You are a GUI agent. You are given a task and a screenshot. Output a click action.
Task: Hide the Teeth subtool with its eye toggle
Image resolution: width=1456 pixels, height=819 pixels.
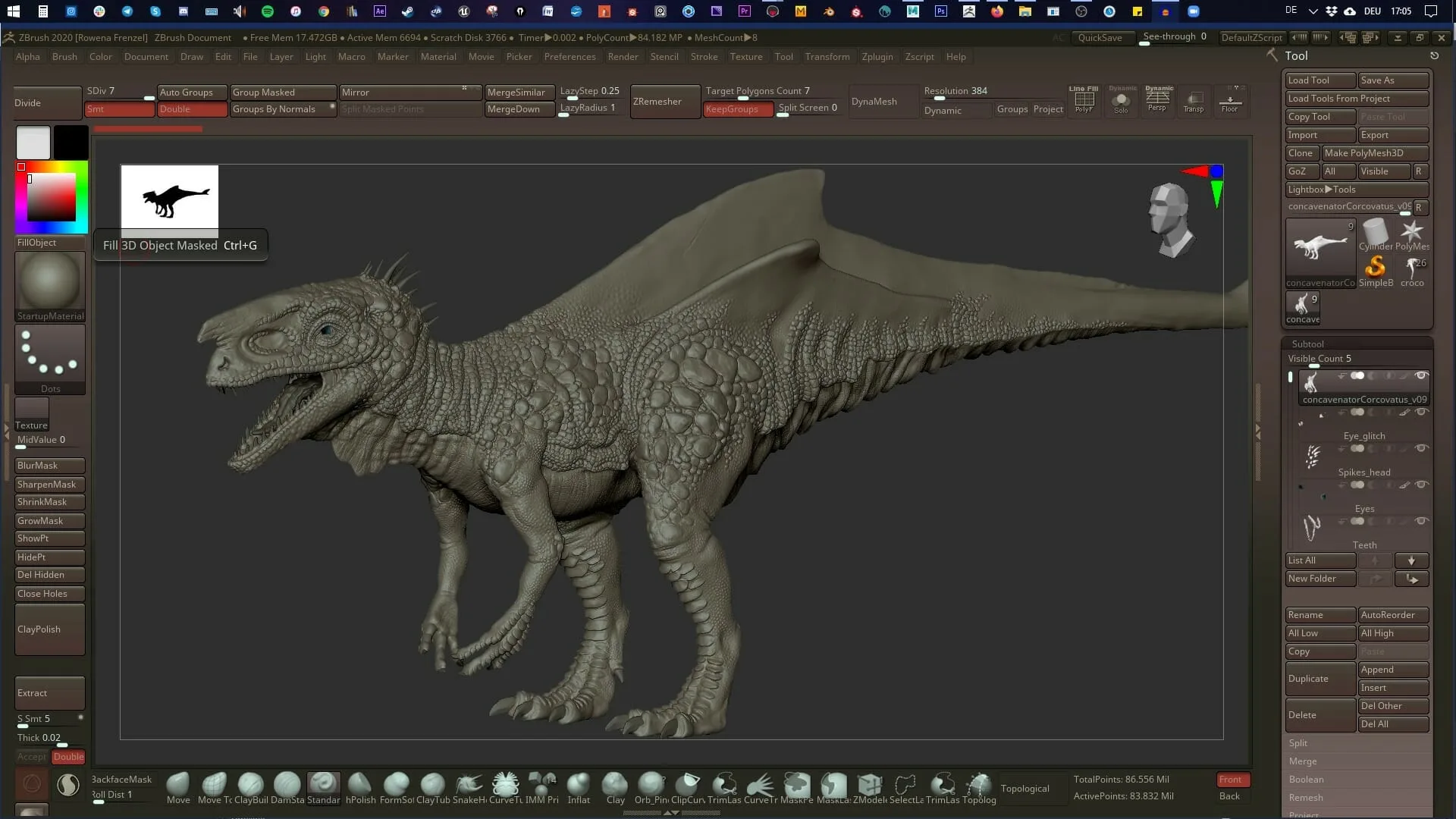(x=1422, y=520)
